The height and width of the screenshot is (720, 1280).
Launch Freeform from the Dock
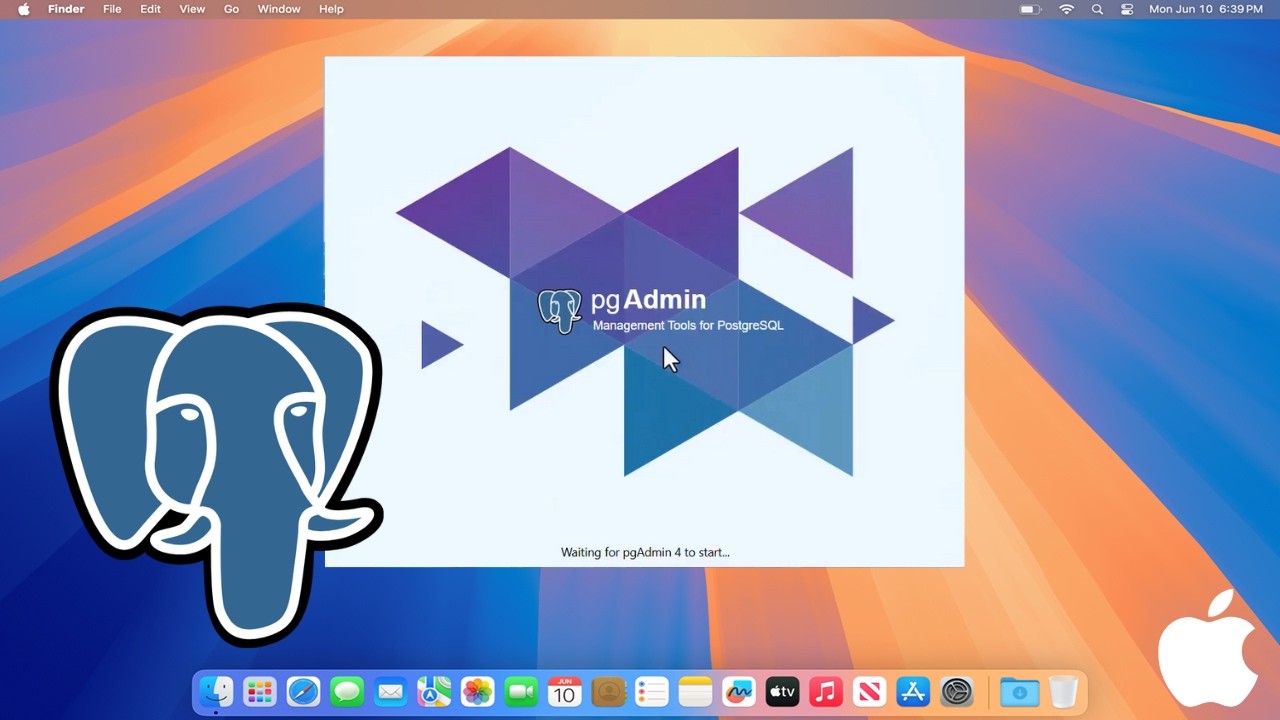738,691
